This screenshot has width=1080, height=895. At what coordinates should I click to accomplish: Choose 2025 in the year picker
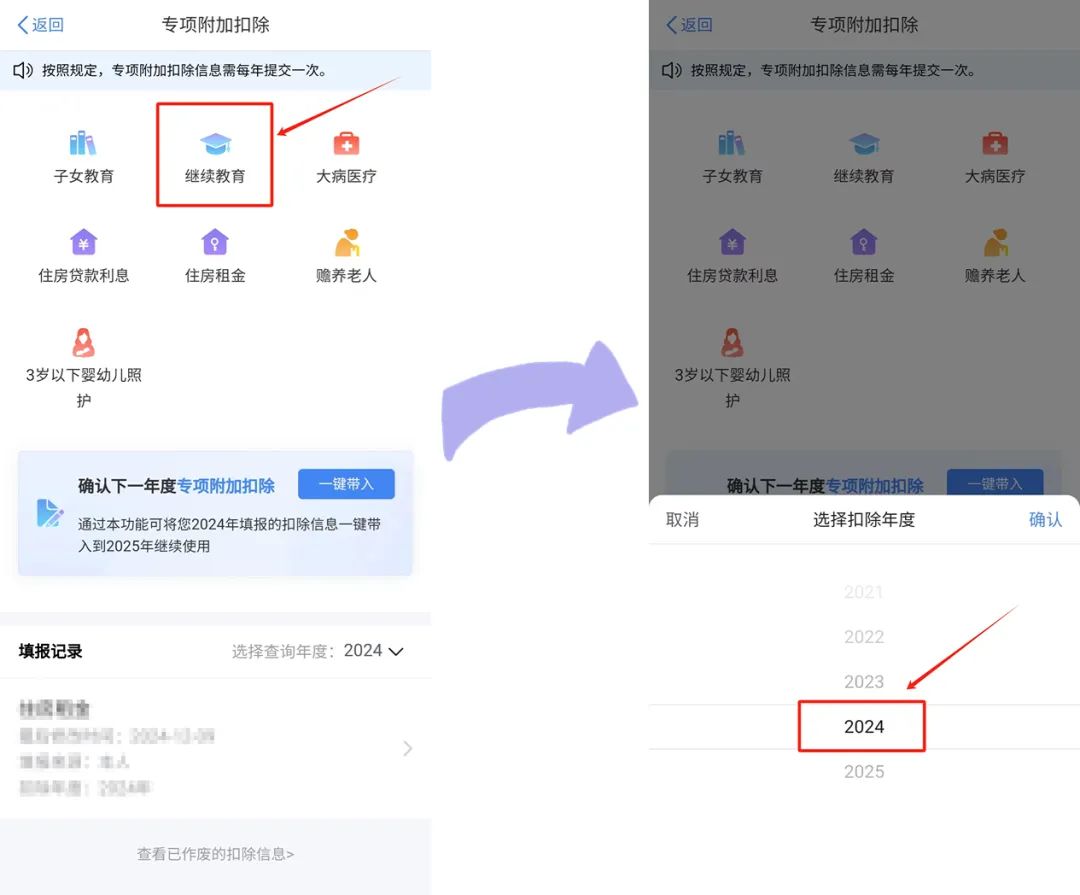coord(864,772)
